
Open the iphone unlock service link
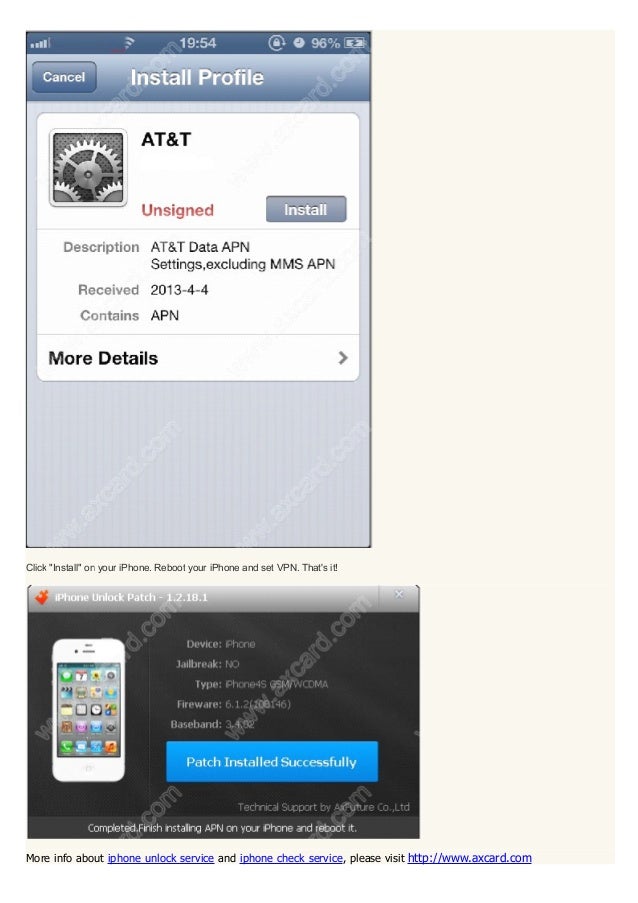[x=161, y=858]
